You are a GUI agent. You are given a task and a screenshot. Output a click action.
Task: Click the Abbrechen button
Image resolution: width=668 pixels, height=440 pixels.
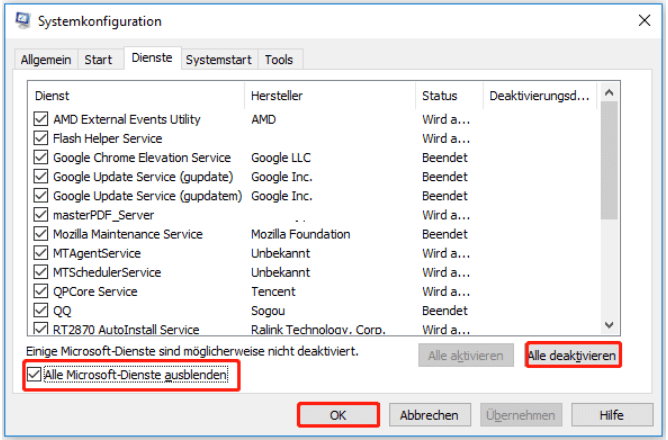pos(429,414)
